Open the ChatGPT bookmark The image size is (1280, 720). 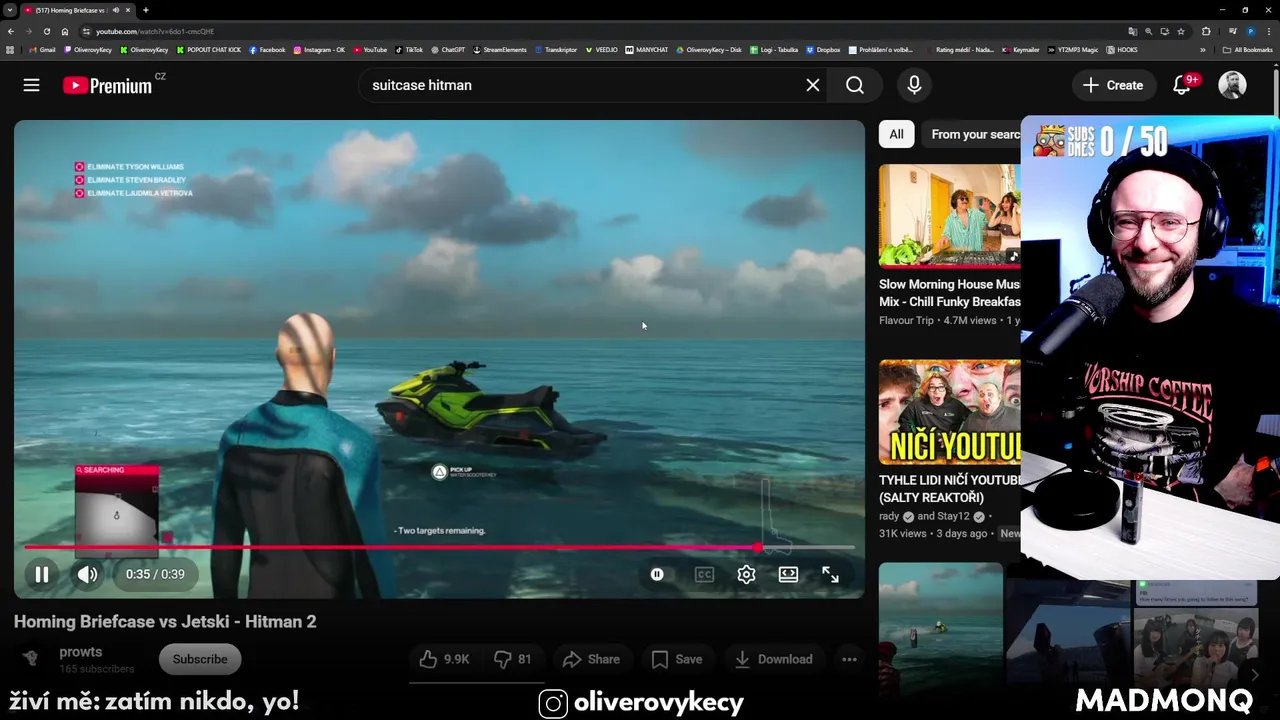click(448, 49)
